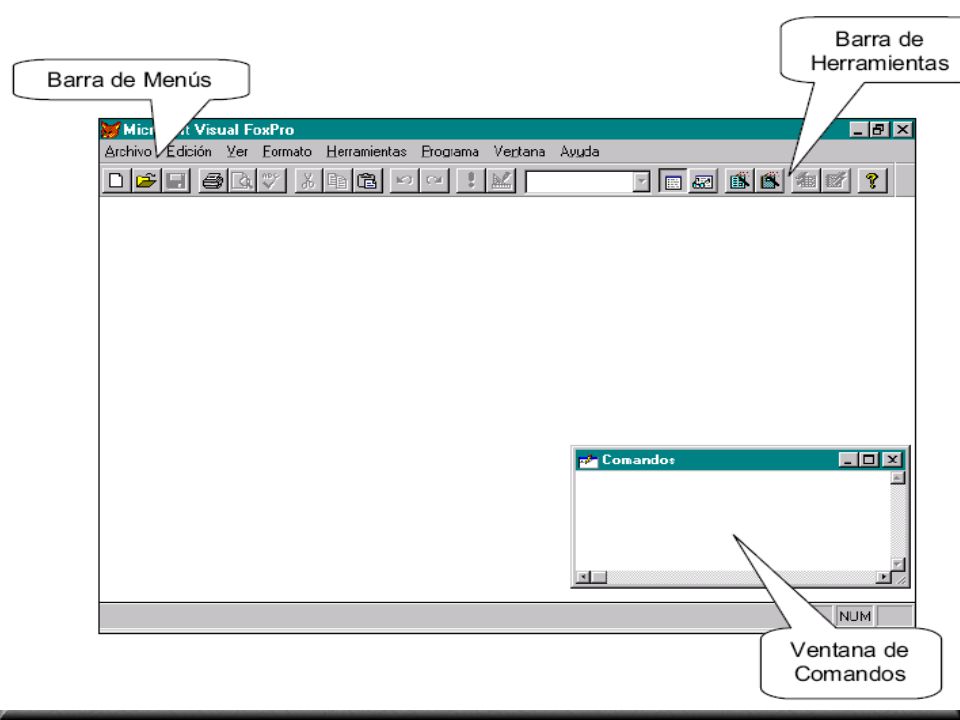Viewport: 960px width, 720px height.
Task: Click the down arrow of Comandos scrollbar
Action: click(x=898, y=564)
